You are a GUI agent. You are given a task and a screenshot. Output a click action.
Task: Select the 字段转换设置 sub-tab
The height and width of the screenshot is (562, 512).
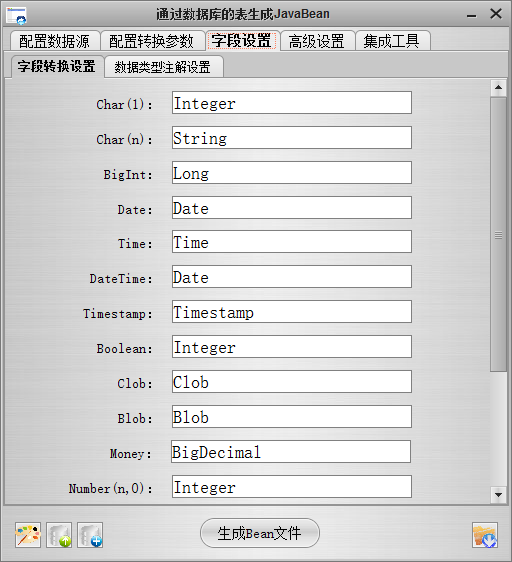click(x=57, y=66)
